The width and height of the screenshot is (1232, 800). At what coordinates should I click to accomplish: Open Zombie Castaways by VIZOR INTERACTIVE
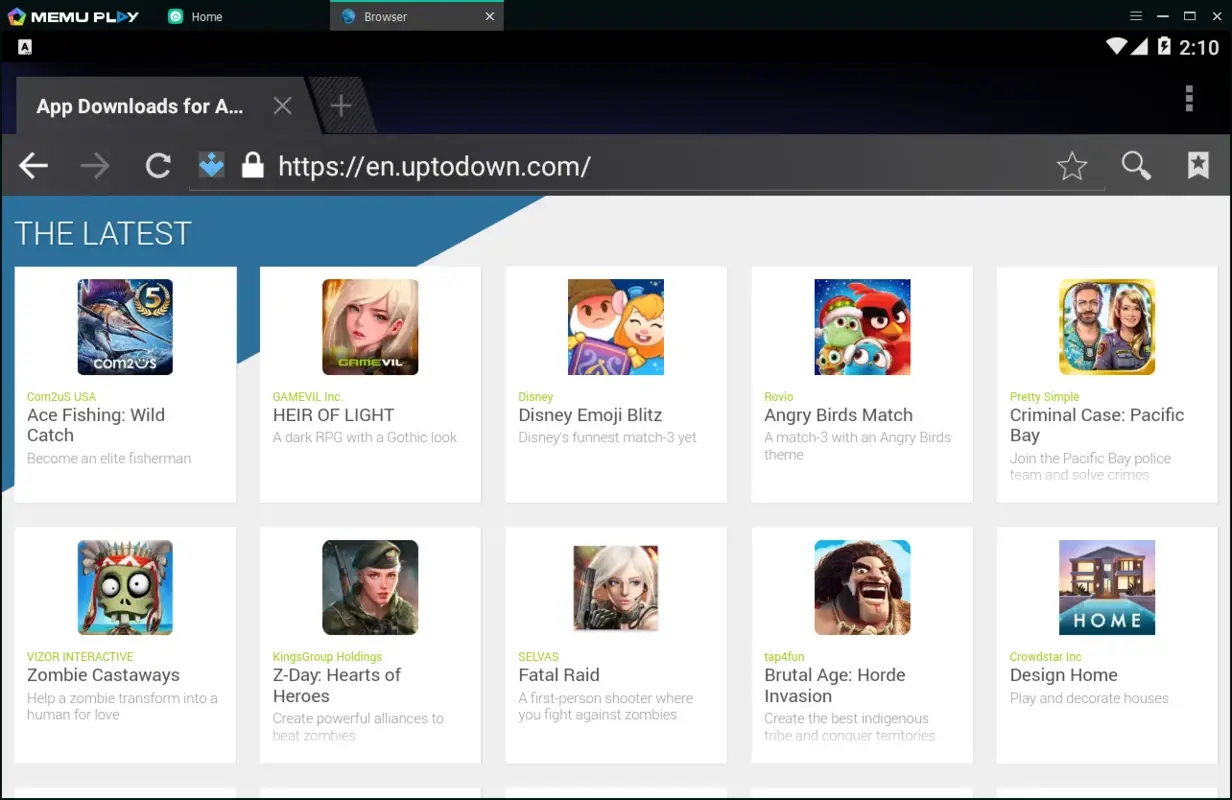coord(125,587)
